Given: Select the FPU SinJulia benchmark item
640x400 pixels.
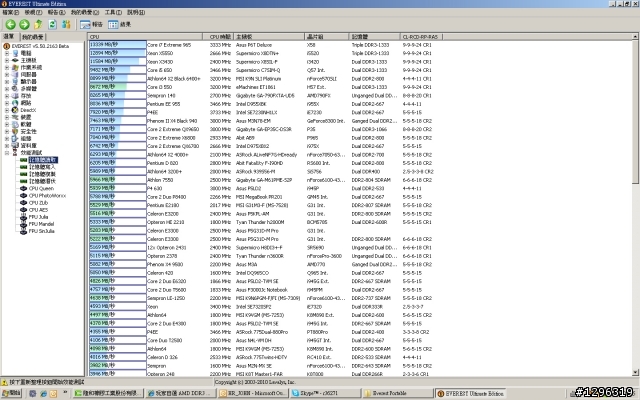Looking at the screenshot, I should coord(41,231).
